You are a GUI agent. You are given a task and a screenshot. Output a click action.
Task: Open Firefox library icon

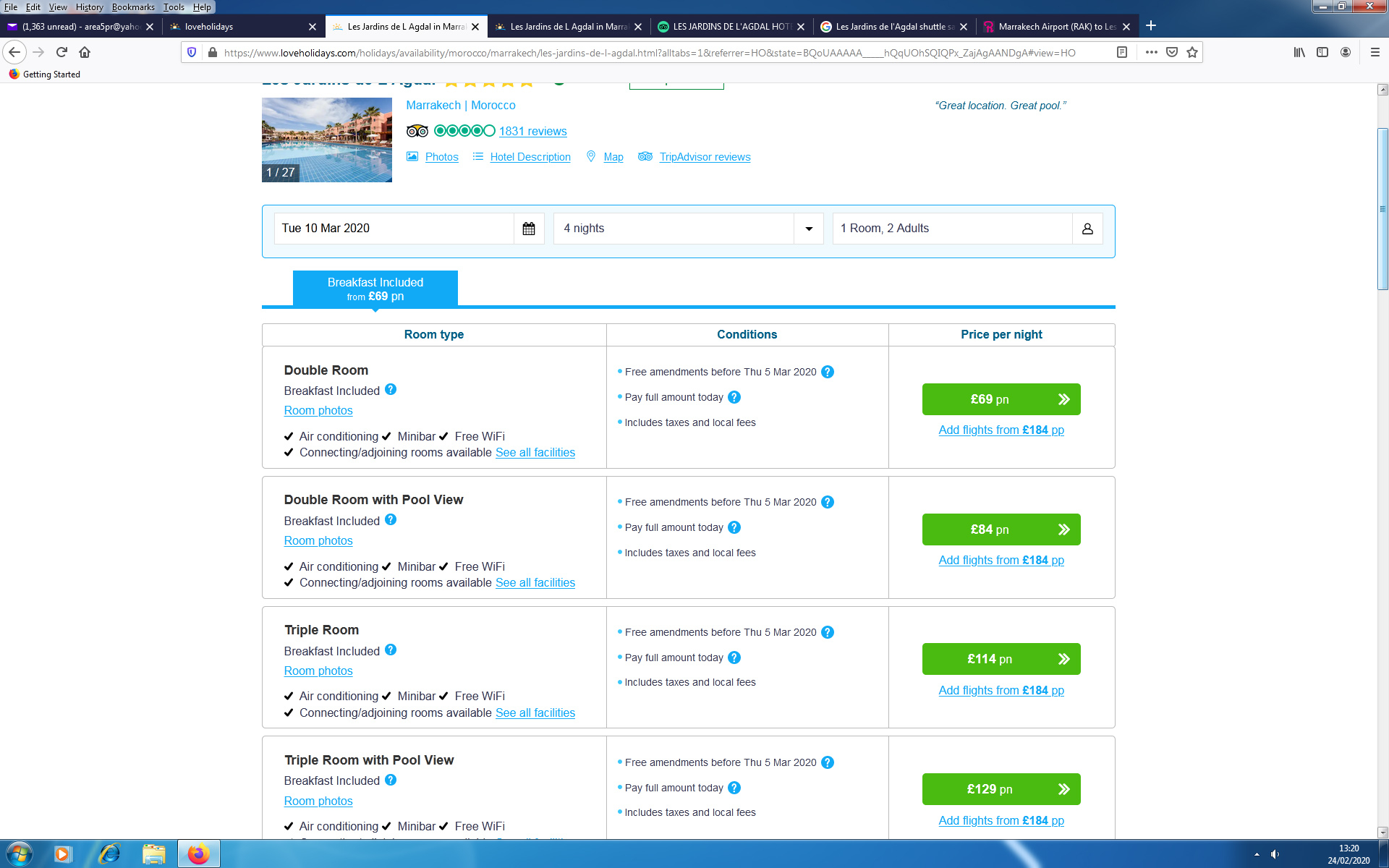[1299, 52]
